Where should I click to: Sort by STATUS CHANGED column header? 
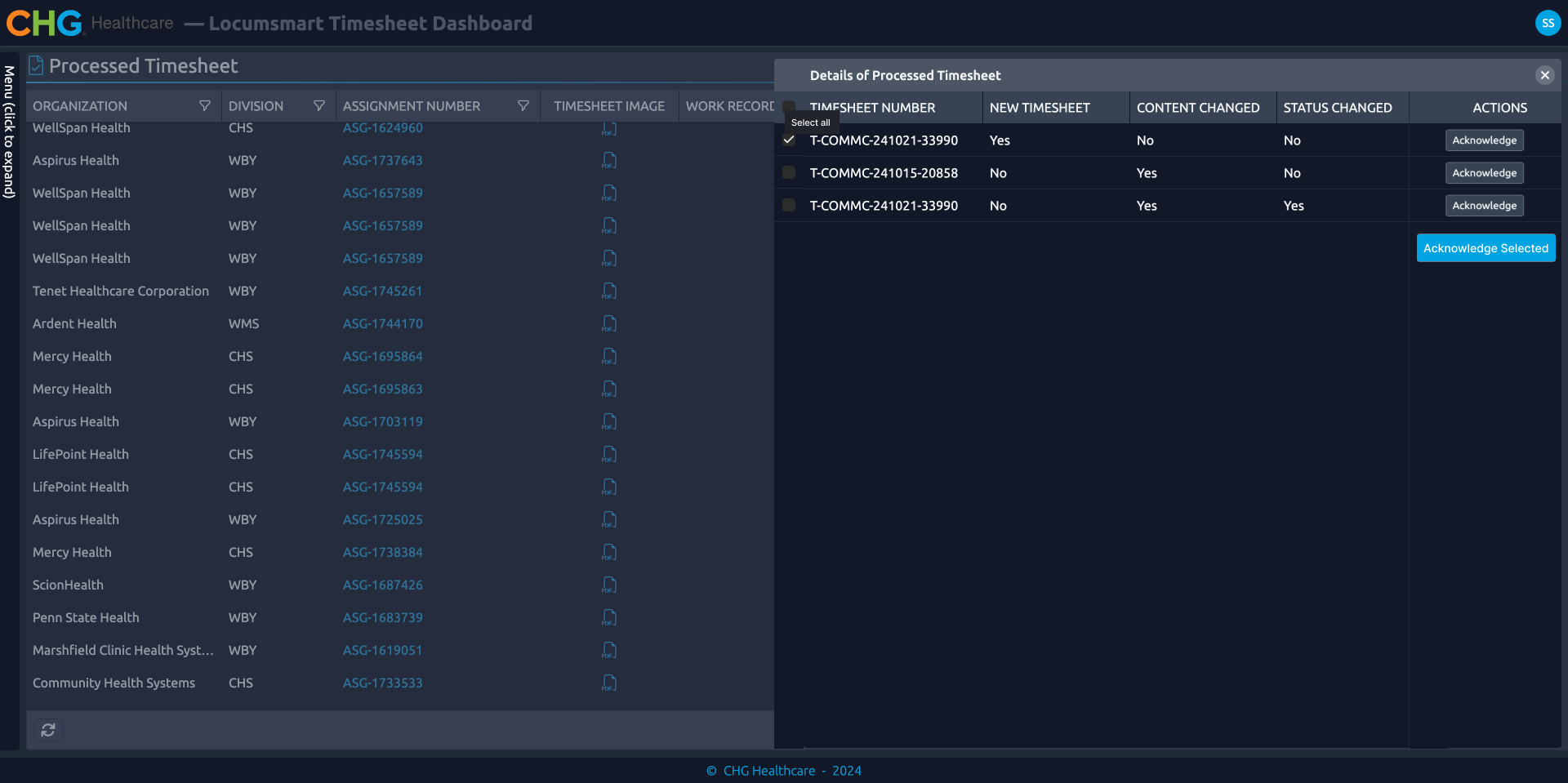point(1338,108)
